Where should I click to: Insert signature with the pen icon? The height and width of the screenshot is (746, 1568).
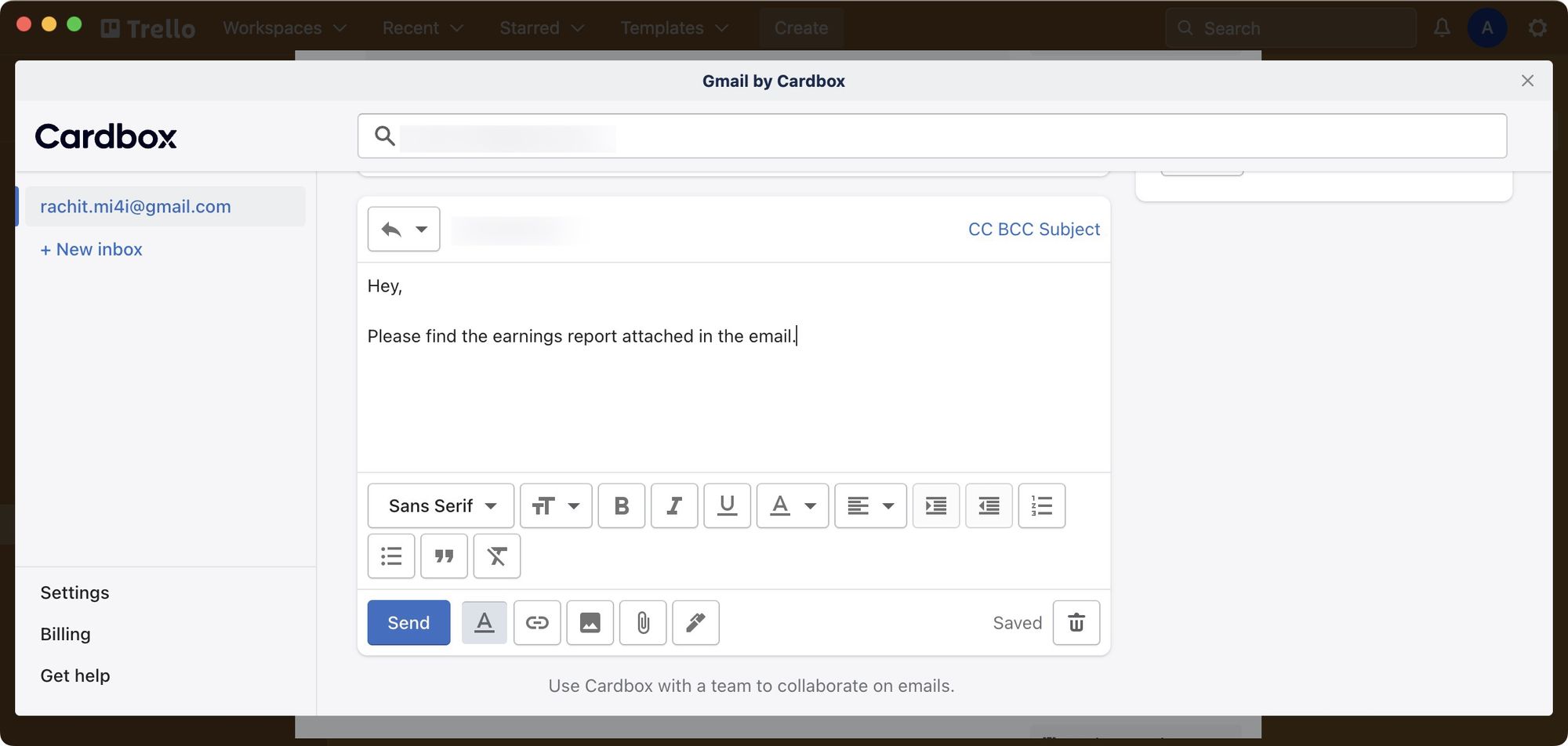click(x=695, y=623)
